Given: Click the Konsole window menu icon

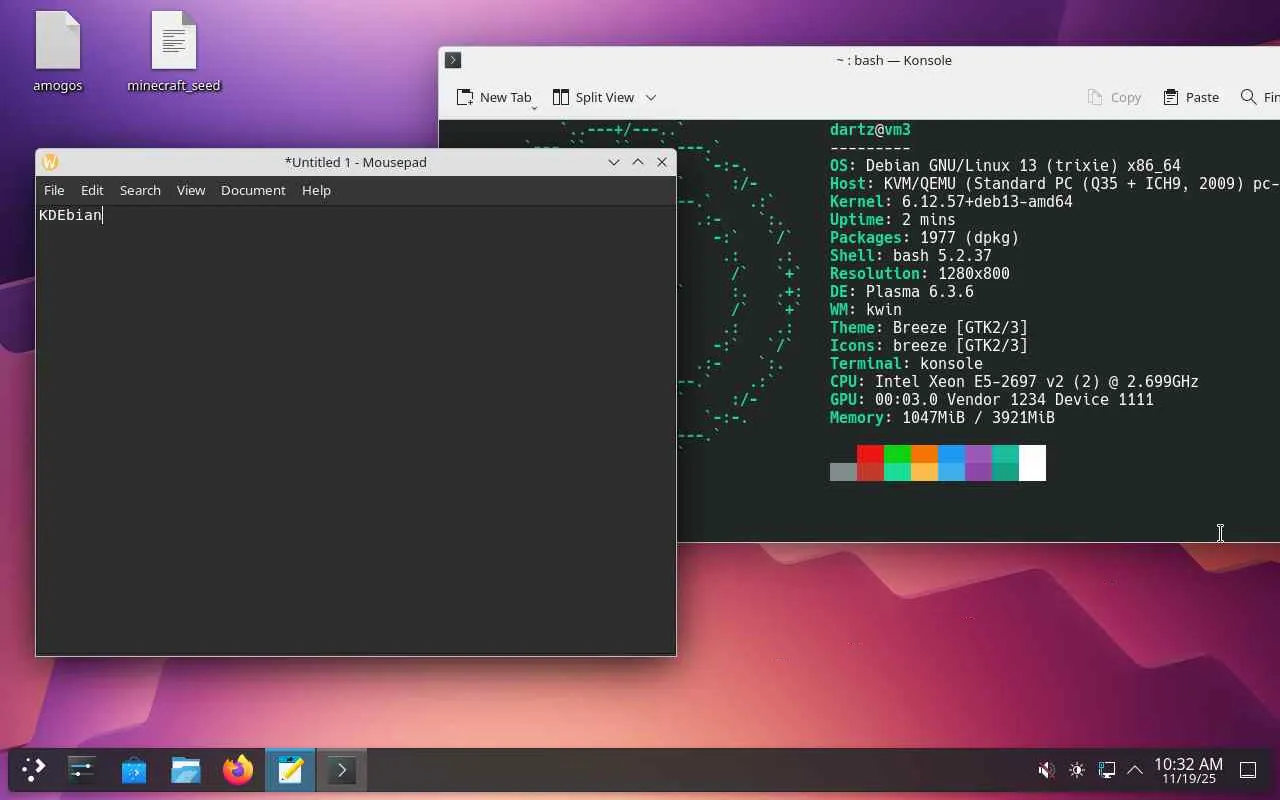Looking at the screenshot, I should coord(453,60).
